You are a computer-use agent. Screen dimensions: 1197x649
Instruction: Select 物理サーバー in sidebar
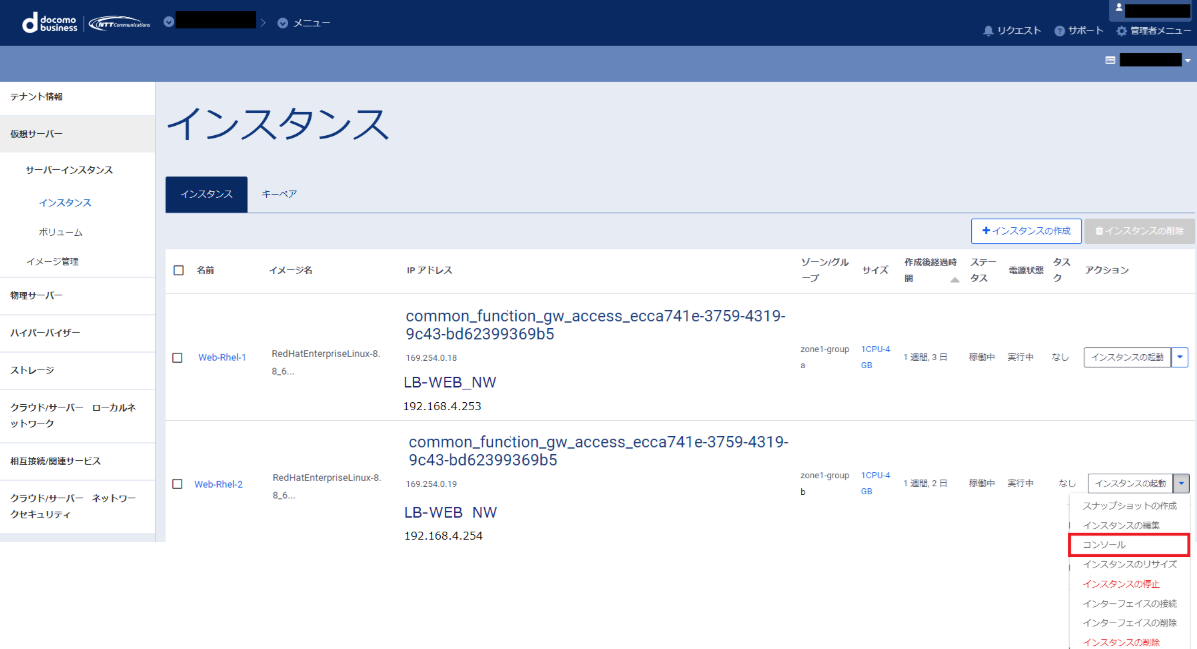click(x=77, y=295)
